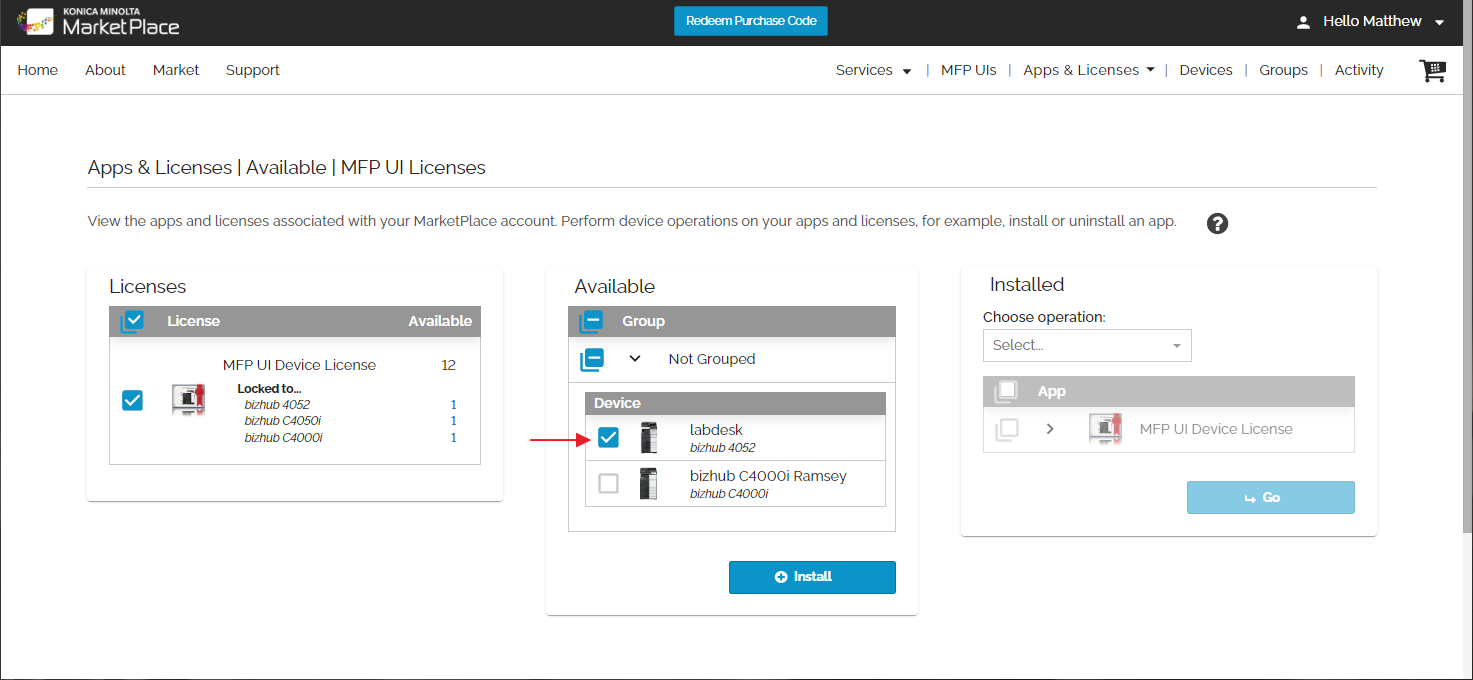The image size is (1473, 680).
Task: Collapse the Not Grouped chevron
Action: [x=635, y=358]
